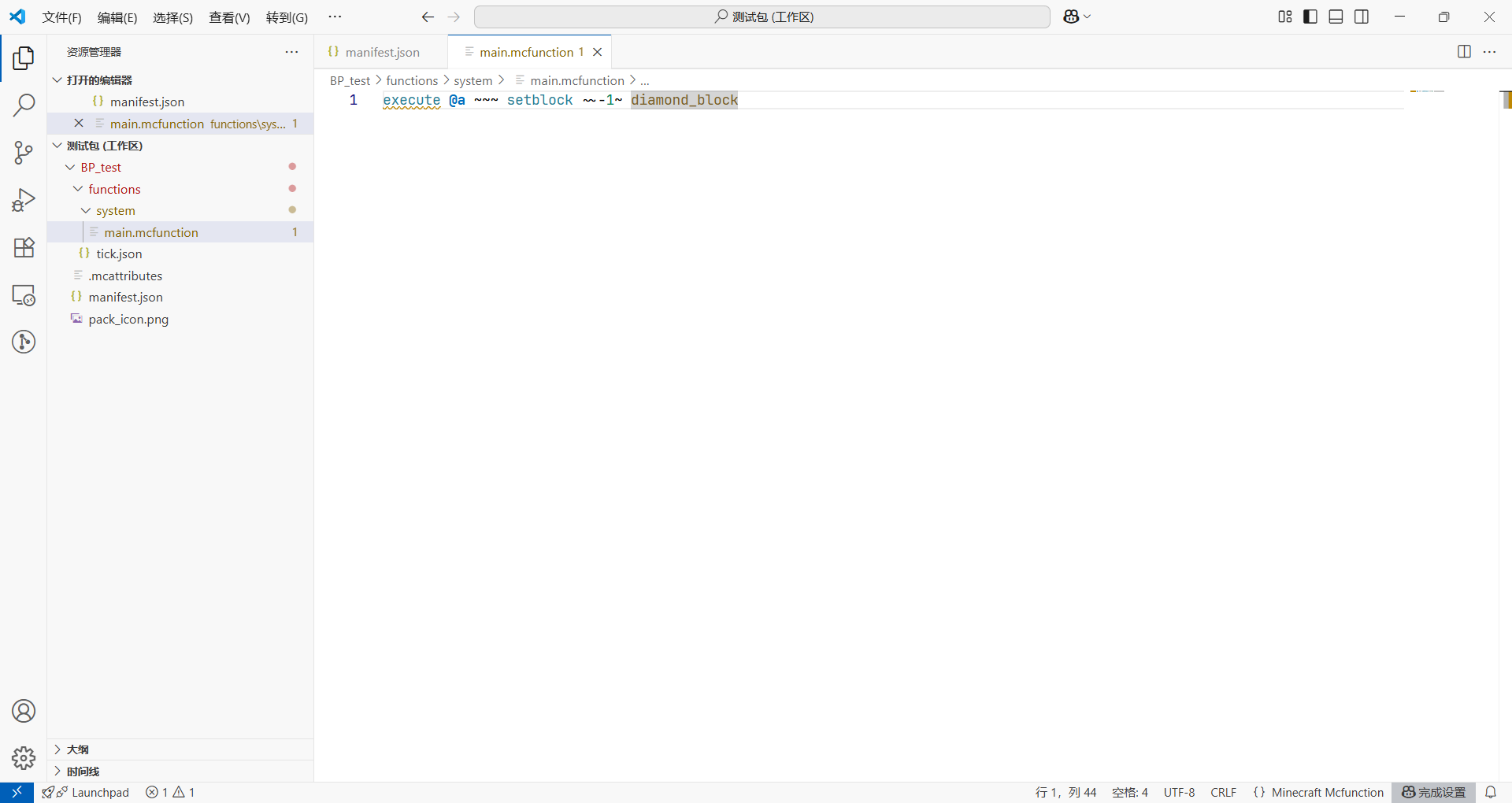1512x803 pixels.
Task: Click the 完成设置 status button
Action: coord(1433,792)
